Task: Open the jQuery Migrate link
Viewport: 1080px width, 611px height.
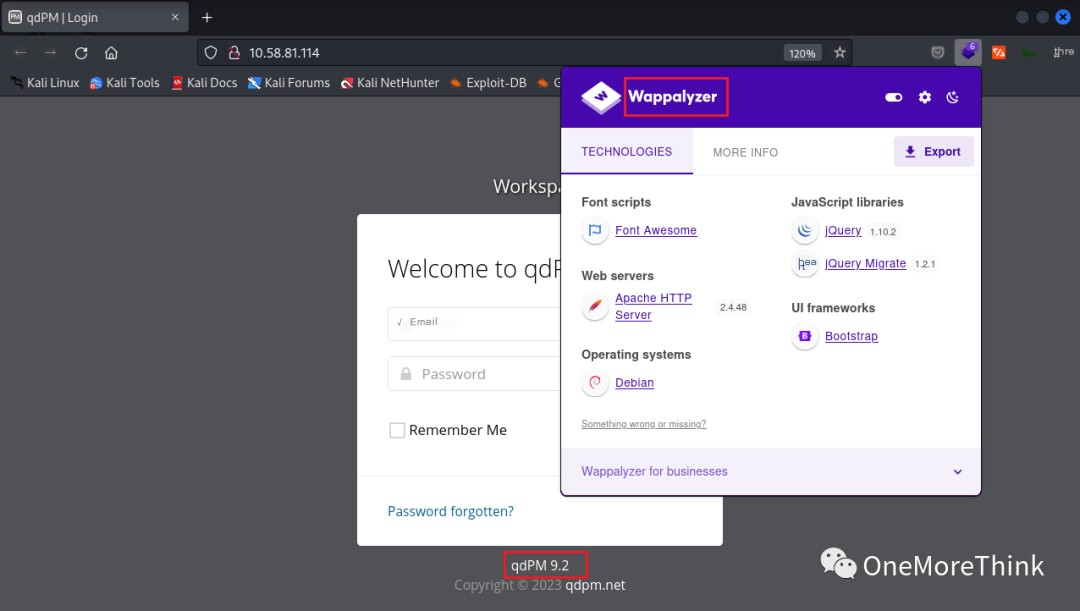Action: 865,263
